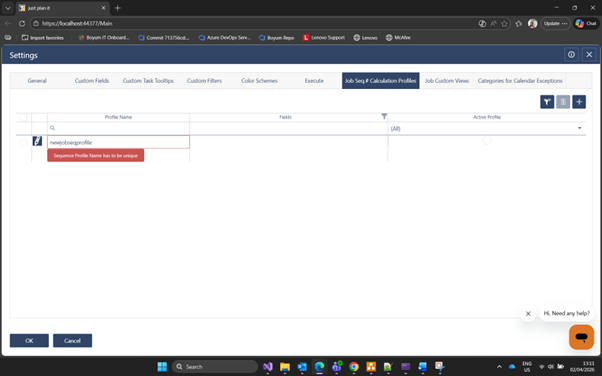The height and width of the screenshot is (376, 602).
Task: Click the ENG US language indicator
Action: click(527, 367)
